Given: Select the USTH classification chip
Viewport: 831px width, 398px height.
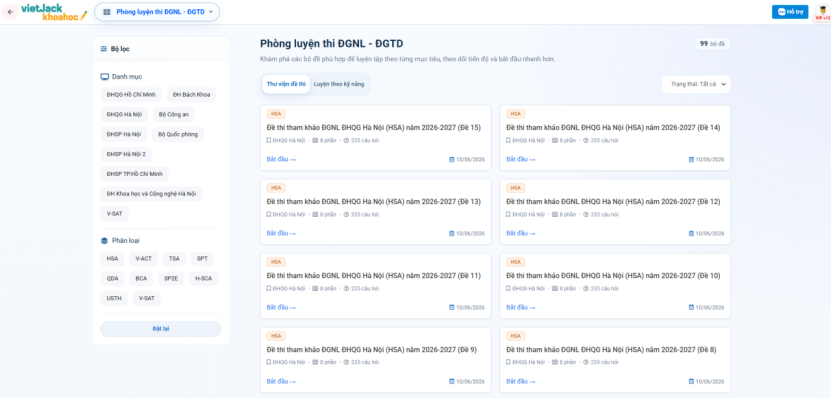Looking at the screenshot, I should point(114,298).
